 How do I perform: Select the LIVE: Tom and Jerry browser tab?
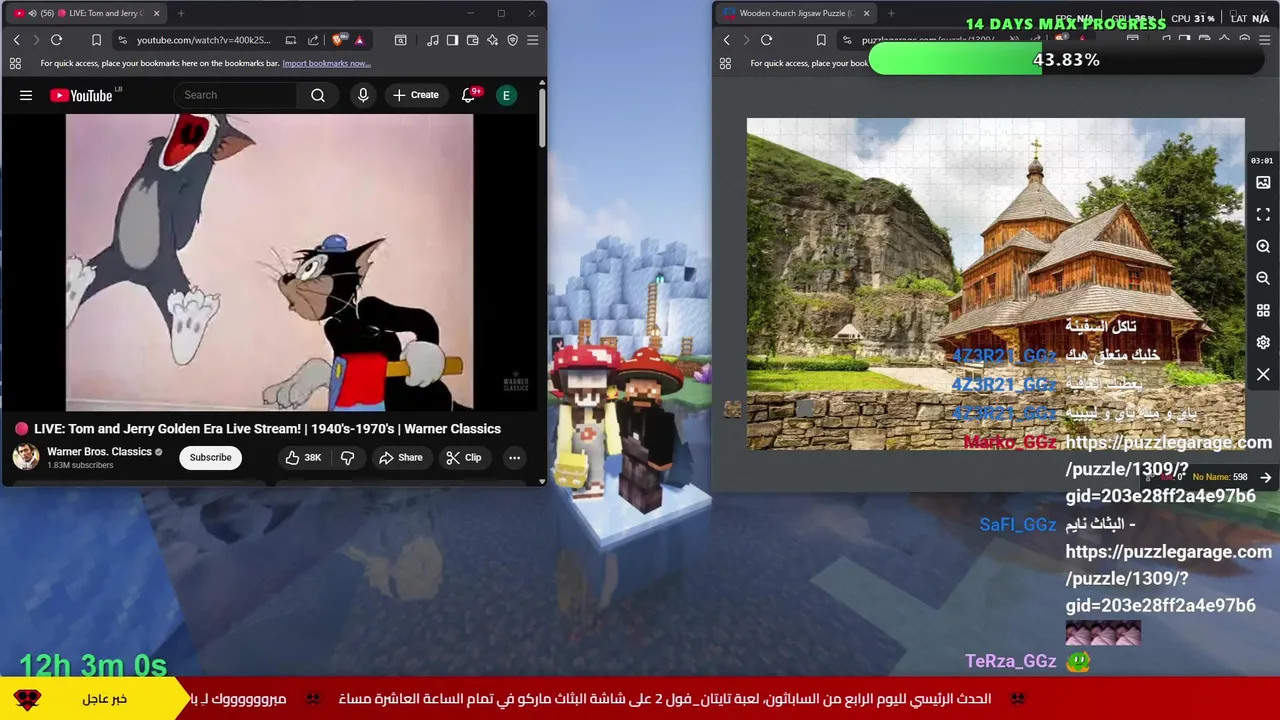click(85, 13)
